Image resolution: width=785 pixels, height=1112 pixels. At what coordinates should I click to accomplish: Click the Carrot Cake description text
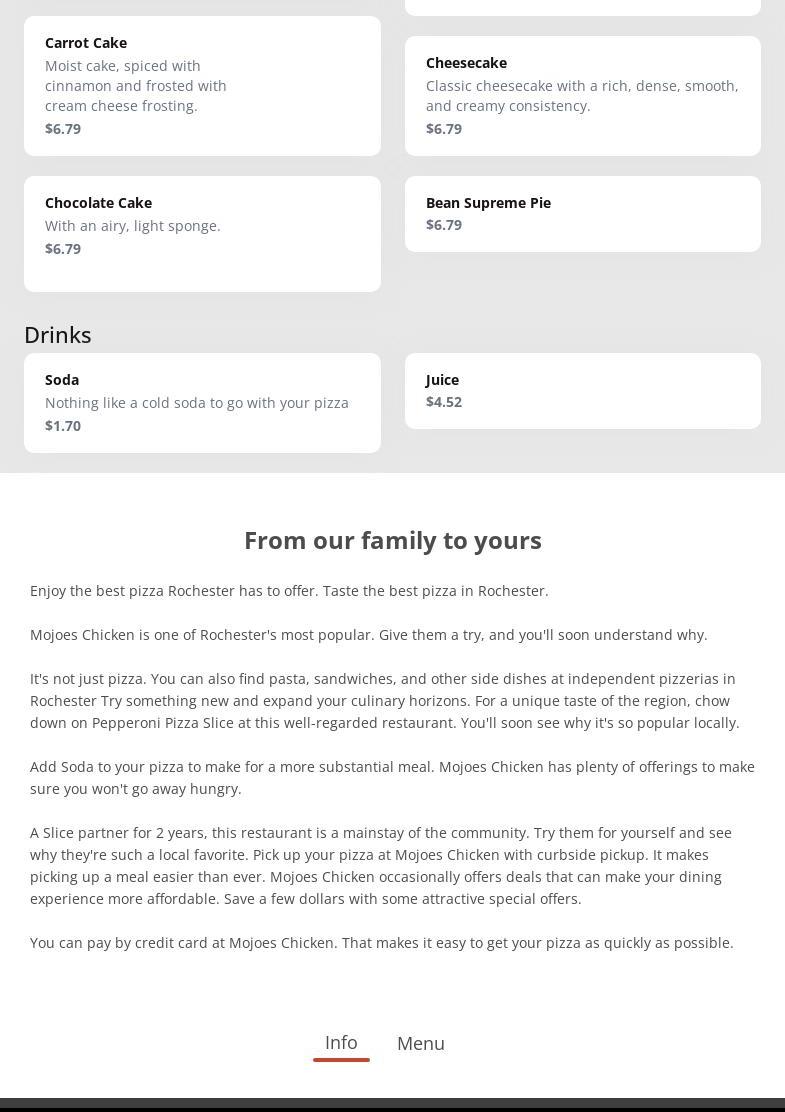click(136, 86)
